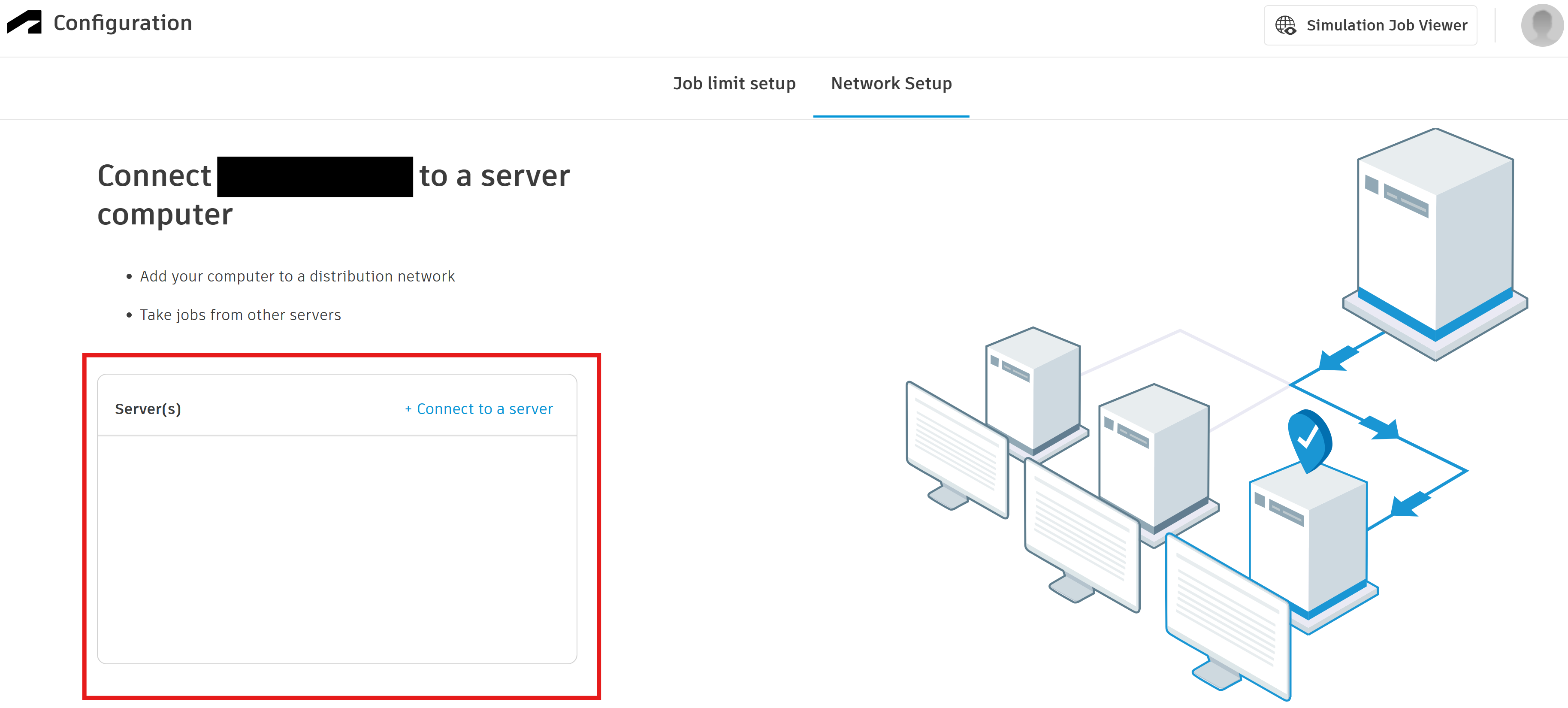Click + Connect to a server link
The height and width of the screenshot is (708, 1568).
pyautogui.click(x=479, y=409)
